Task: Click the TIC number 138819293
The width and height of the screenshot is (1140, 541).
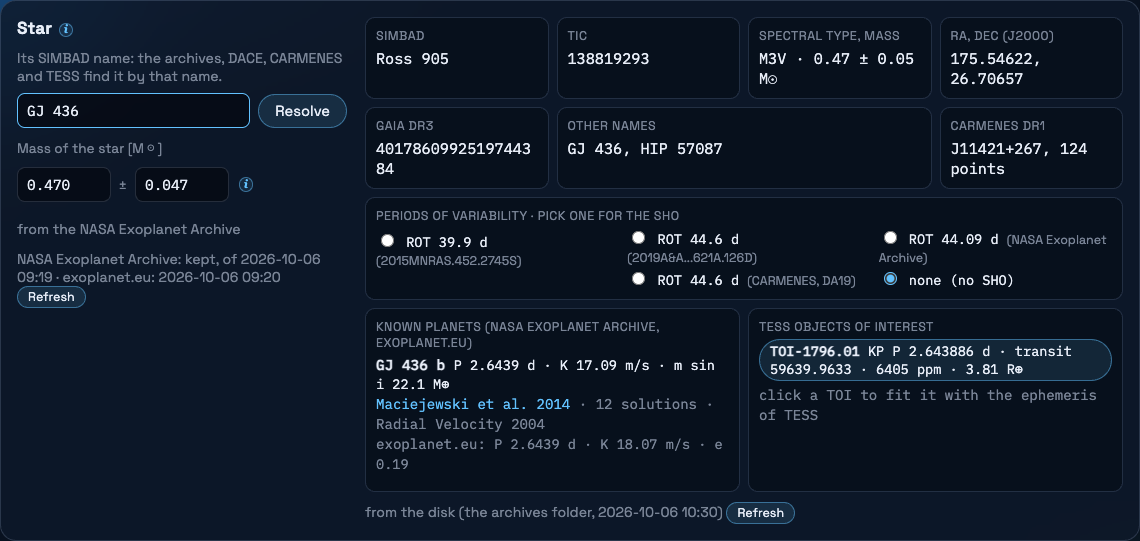Action: tap(609, 59)
